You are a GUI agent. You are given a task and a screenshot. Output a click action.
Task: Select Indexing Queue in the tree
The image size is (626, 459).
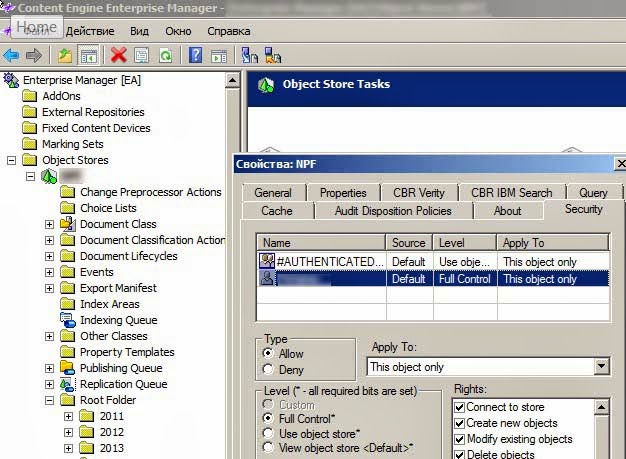coord(118,320)
